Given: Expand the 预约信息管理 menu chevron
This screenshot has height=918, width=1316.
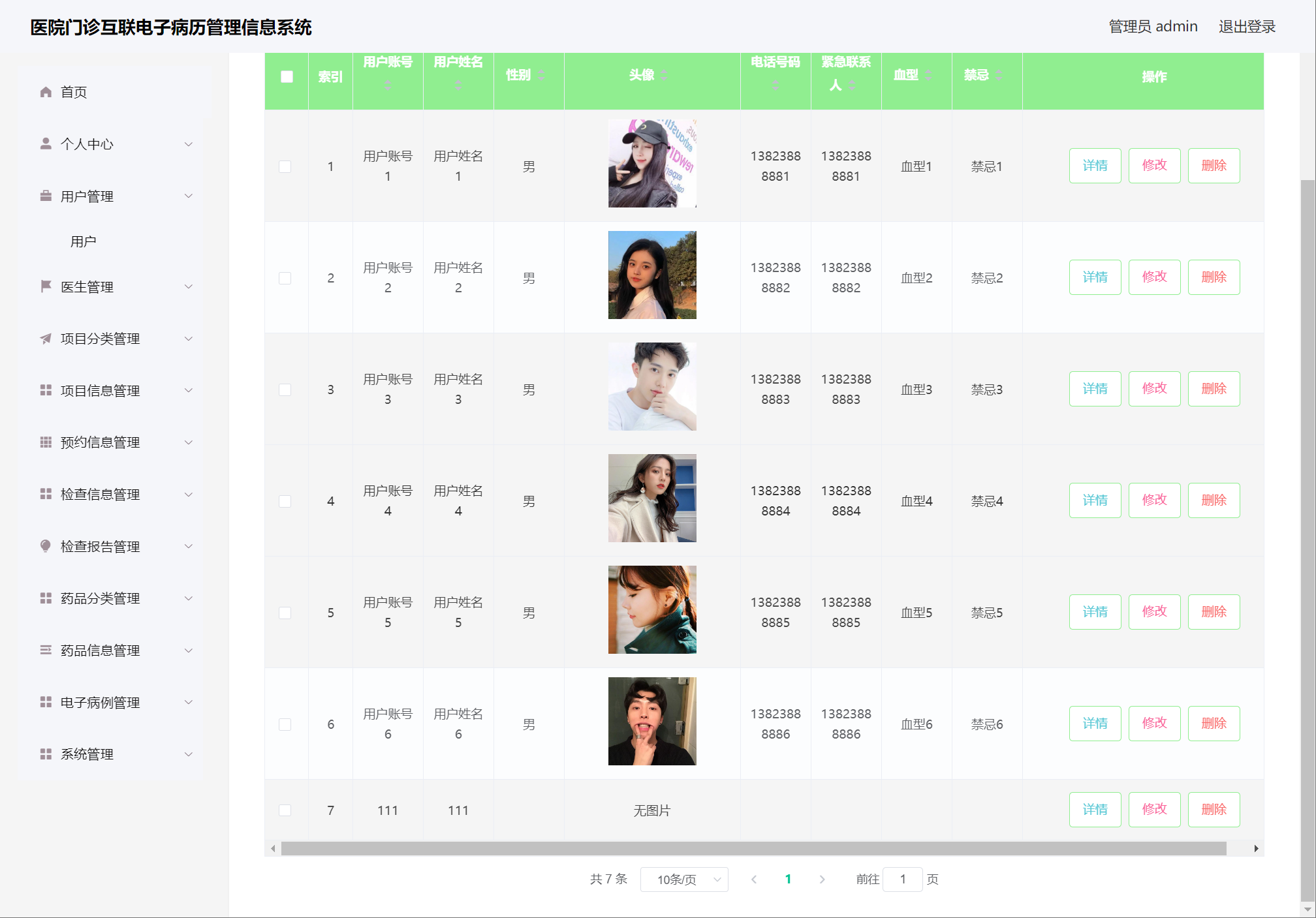Looking at the screenshot, I should pos(189,442).
